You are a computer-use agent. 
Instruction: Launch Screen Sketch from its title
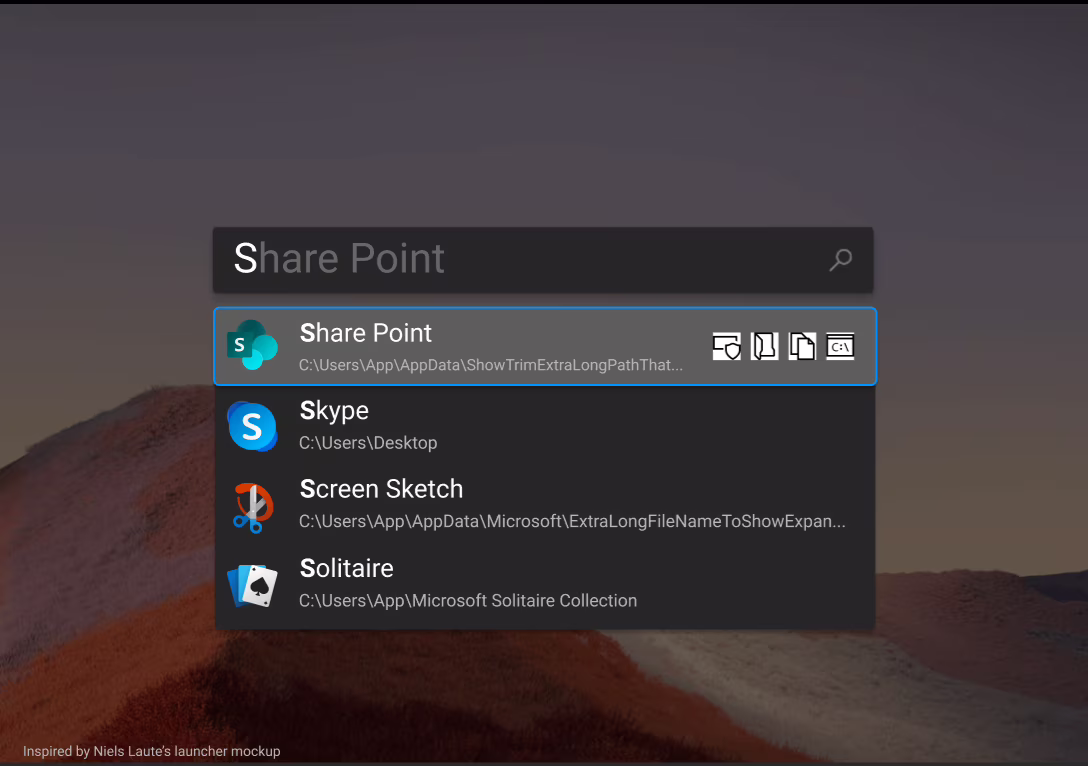coord(381,489)
